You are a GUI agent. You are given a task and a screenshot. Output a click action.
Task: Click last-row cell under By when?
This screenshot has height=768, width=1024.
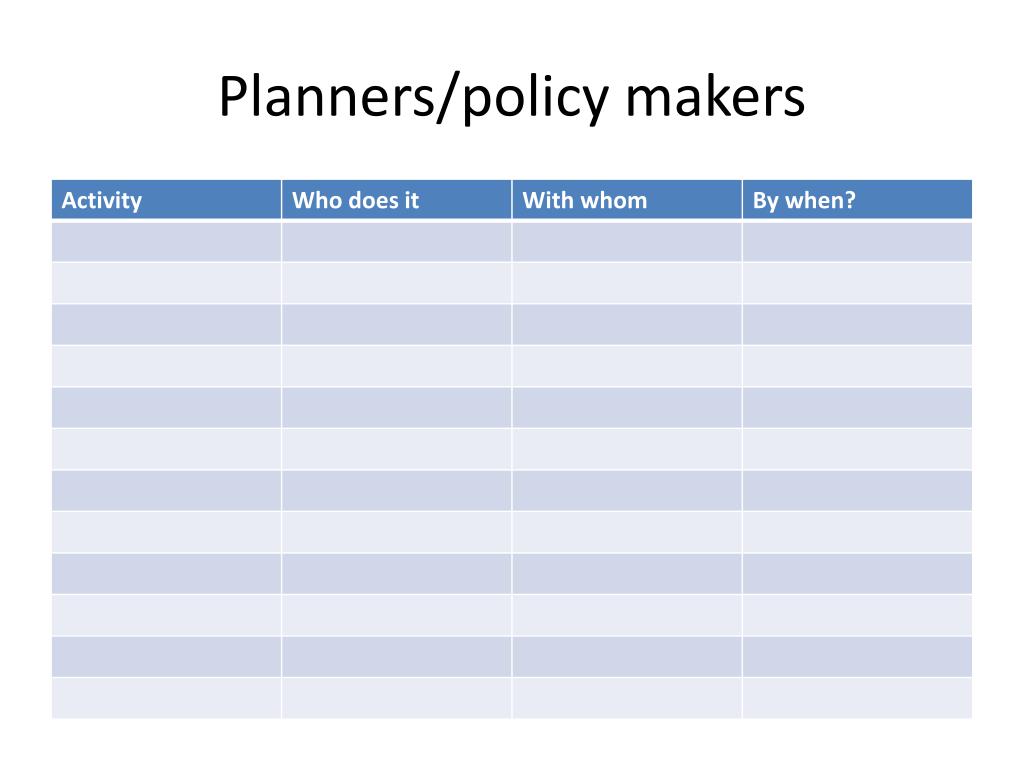(x=857, y=698)
